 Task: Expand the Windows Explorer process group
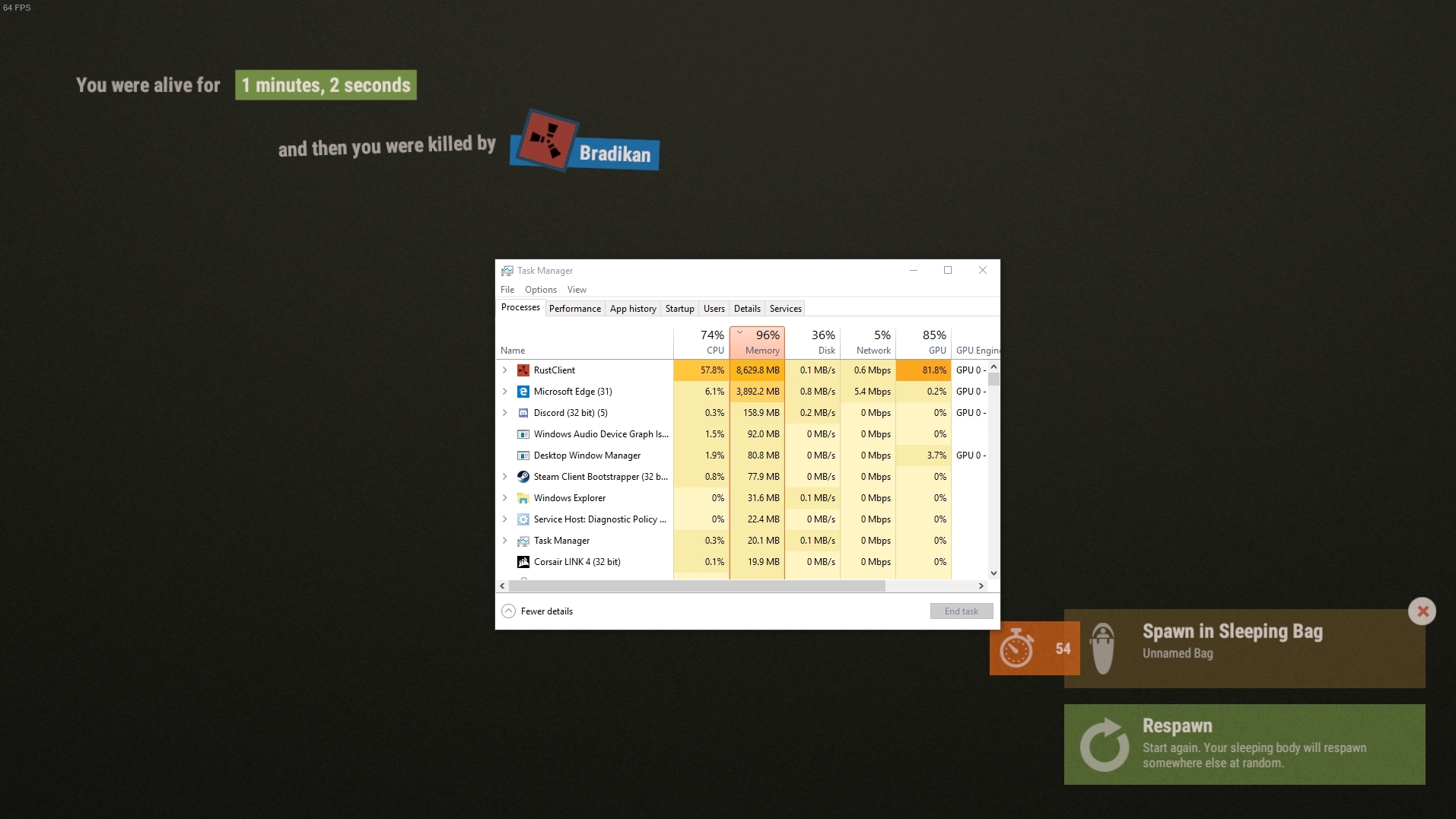point(505,498)
